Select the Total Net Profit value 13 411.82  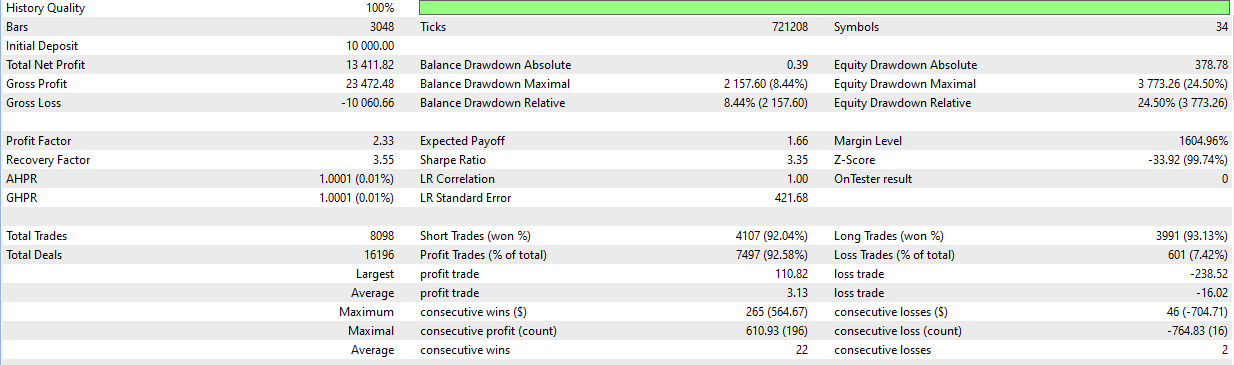point(370,65)
